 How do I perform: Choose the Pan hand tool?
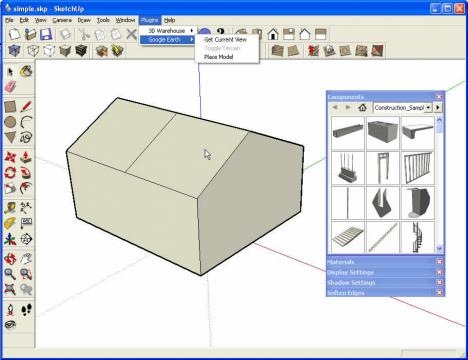click(26, 259)
